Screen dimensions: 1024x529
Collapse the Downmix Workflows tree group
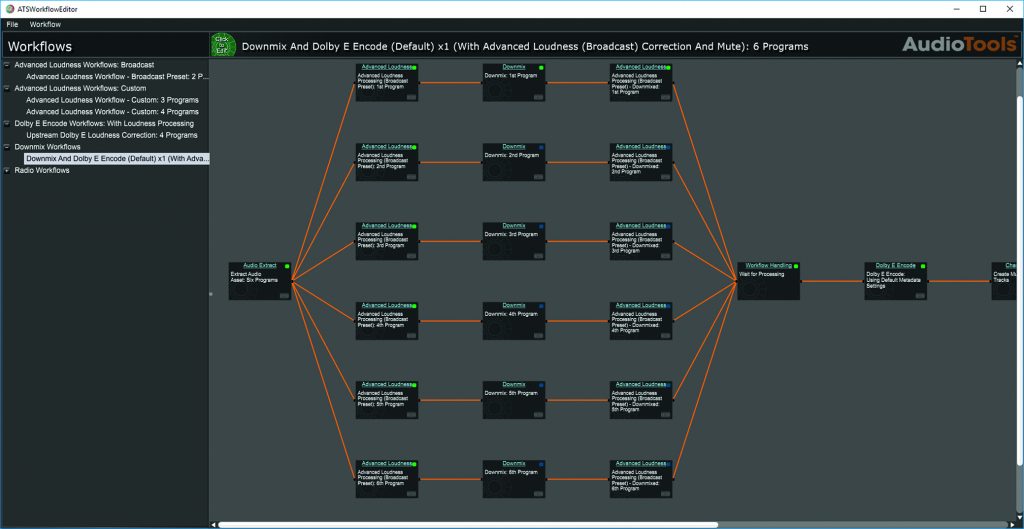pos(7,147)
